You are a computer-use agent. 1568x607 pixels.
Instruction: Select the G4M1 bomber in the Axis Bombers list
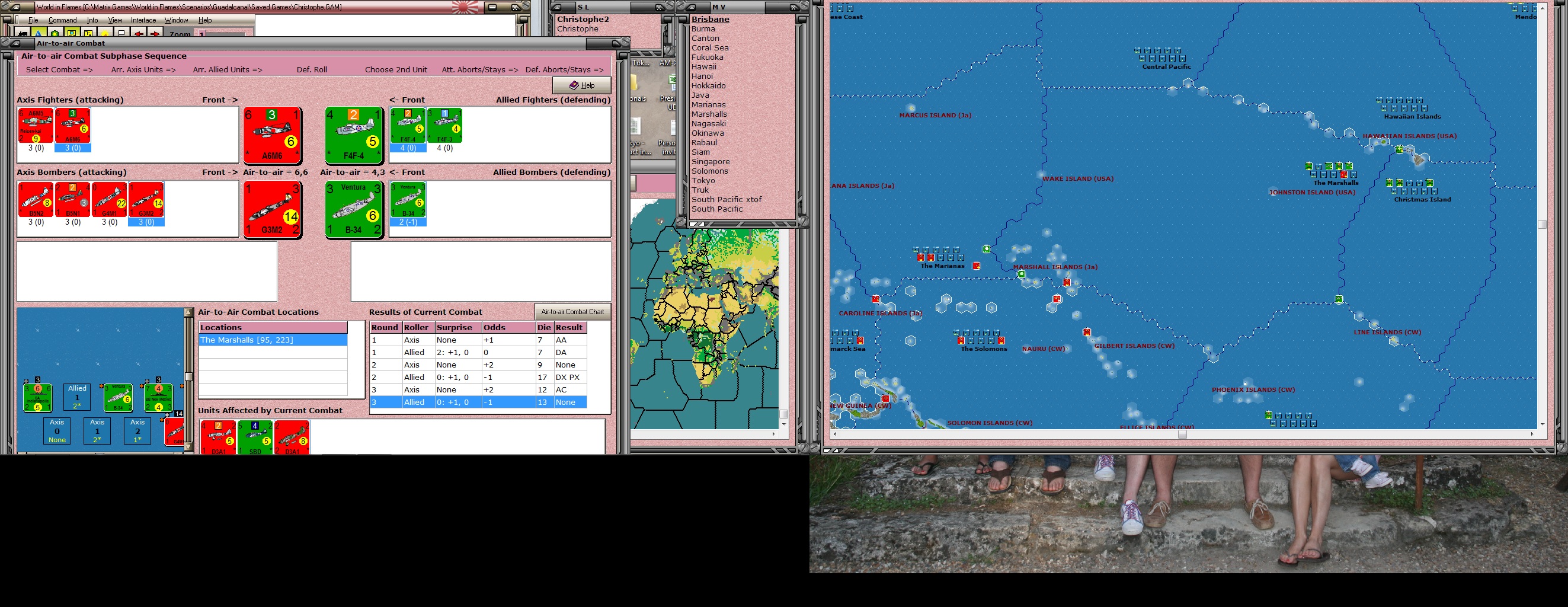109,200
